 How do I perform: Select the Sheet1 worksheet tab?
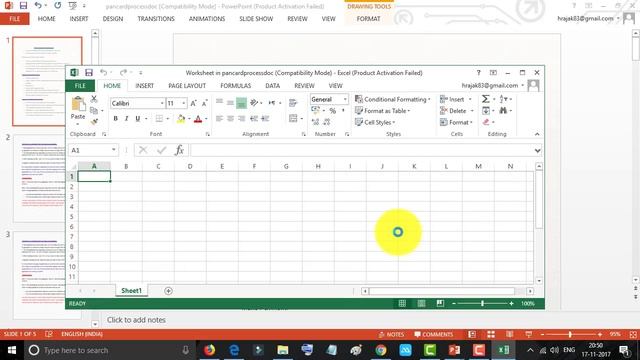pyautogui.click(x=131, y=291)
